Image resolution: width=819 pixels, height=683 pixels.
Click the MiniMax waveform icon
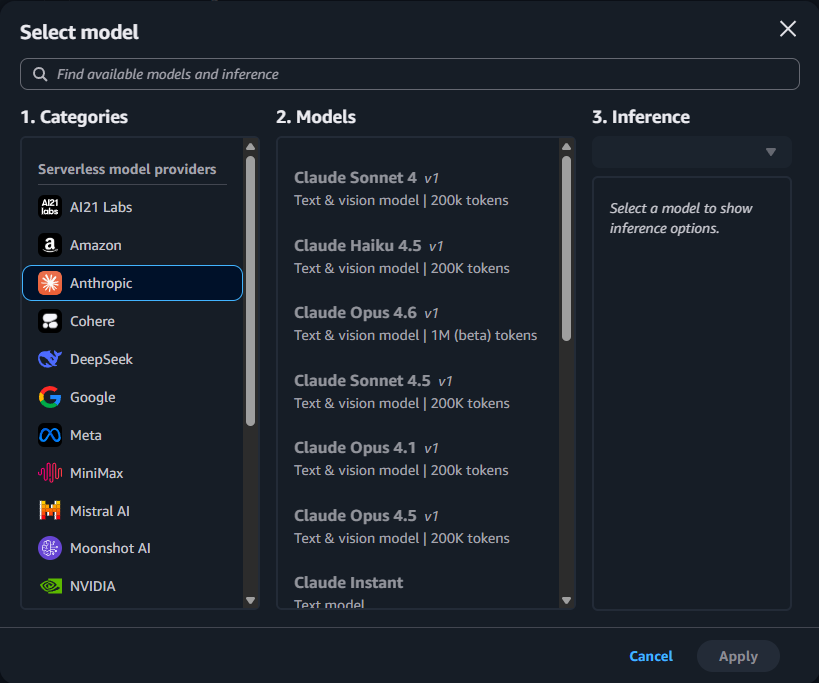click(x=50, y=473)
